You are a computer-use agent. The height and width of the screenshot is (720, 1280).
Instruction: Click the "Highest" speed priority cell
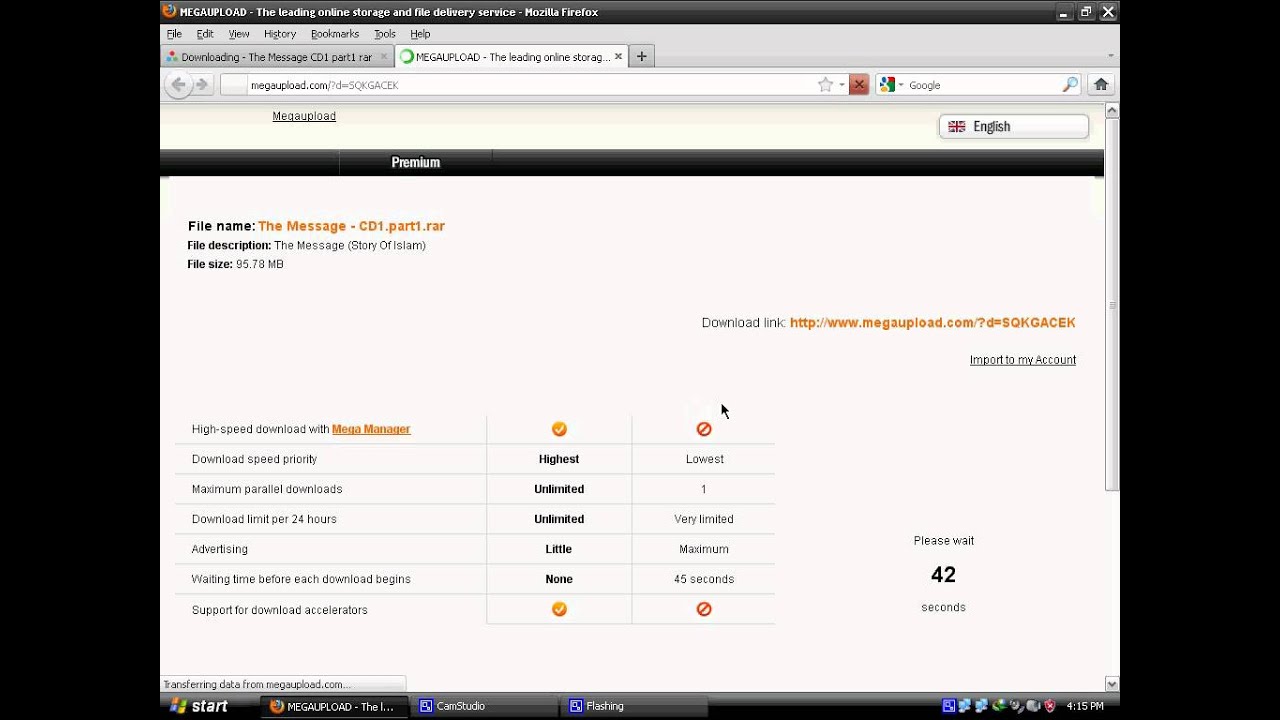pyautogui.click(x=559, y=459)
